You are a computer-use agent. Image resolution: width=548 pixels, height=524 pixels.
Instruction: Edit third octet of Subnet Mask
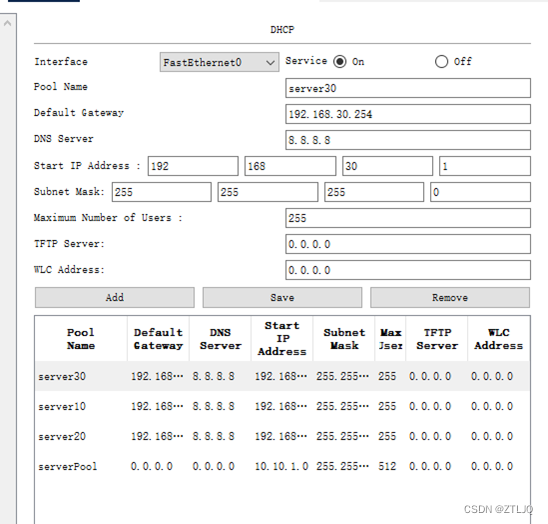pos(374,192)
